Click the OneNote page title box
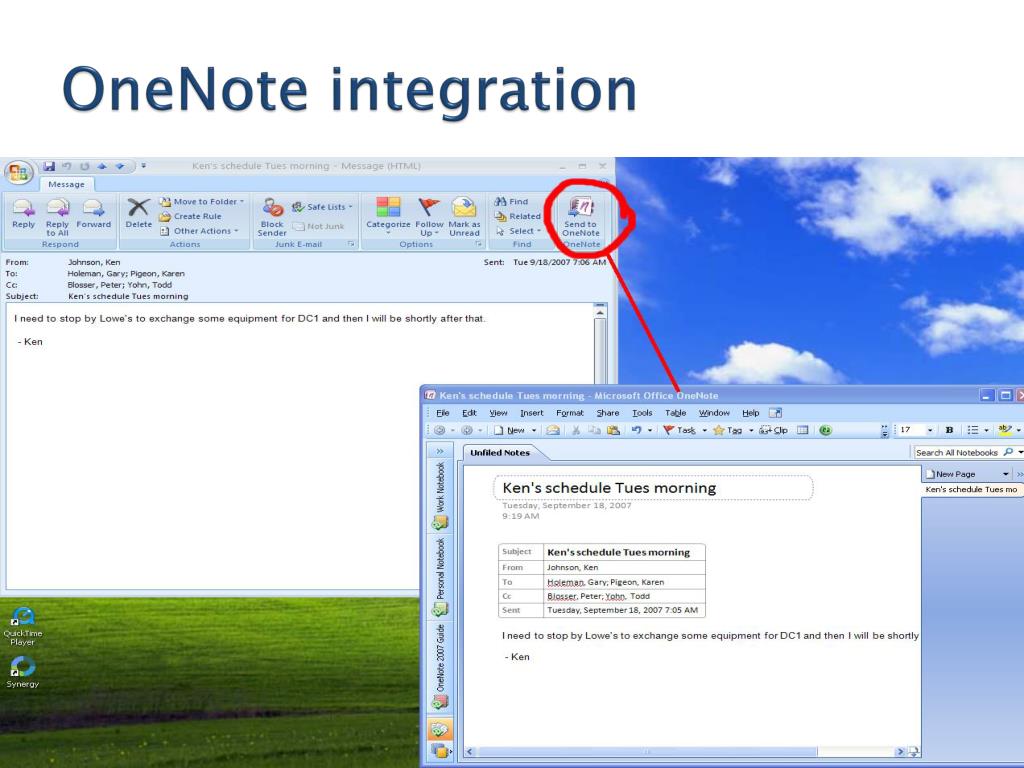The image size is (1024, 768). [653, 488]
